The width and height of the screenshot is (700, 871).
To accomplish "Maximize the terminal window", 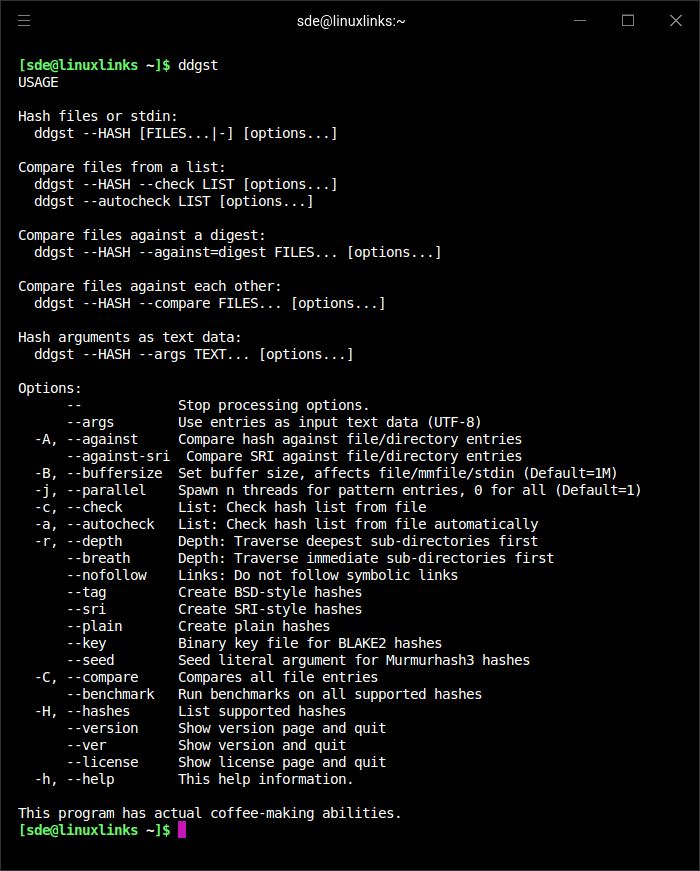I will pyautogui.click(x=628, y=20).
